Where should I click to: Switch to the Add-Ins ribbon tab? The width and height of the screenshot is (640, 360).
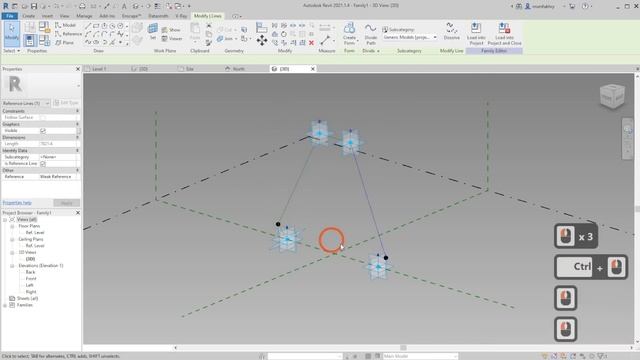[107, 16]
